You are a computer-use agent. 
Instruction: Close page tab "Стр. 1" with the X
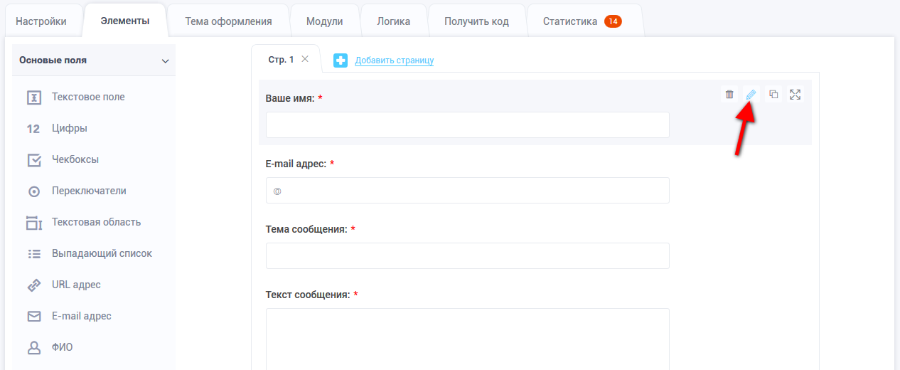tap(305, 59)
